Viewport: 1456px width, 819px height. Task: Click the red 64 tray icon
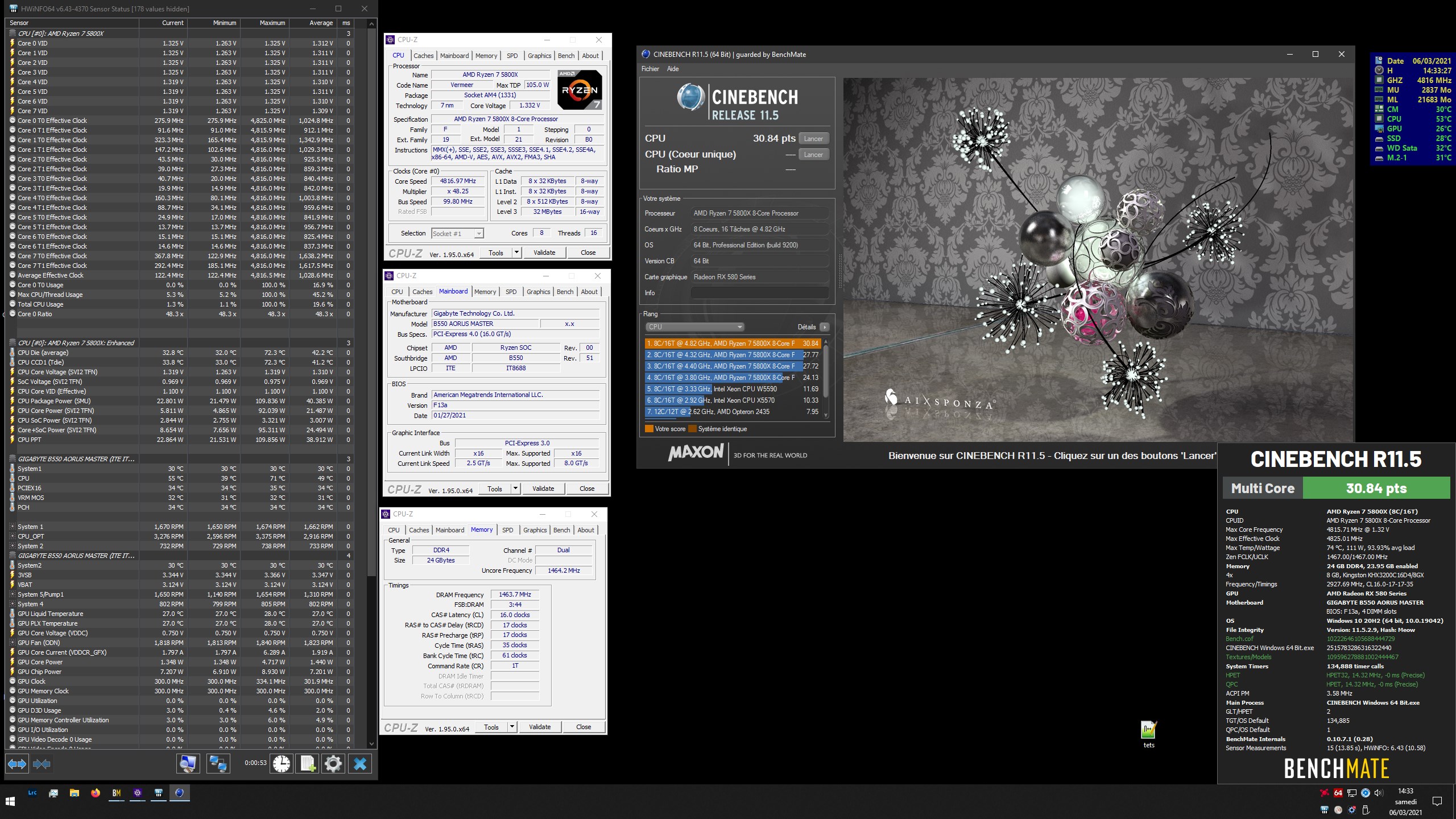click(x=1338, y=793)
